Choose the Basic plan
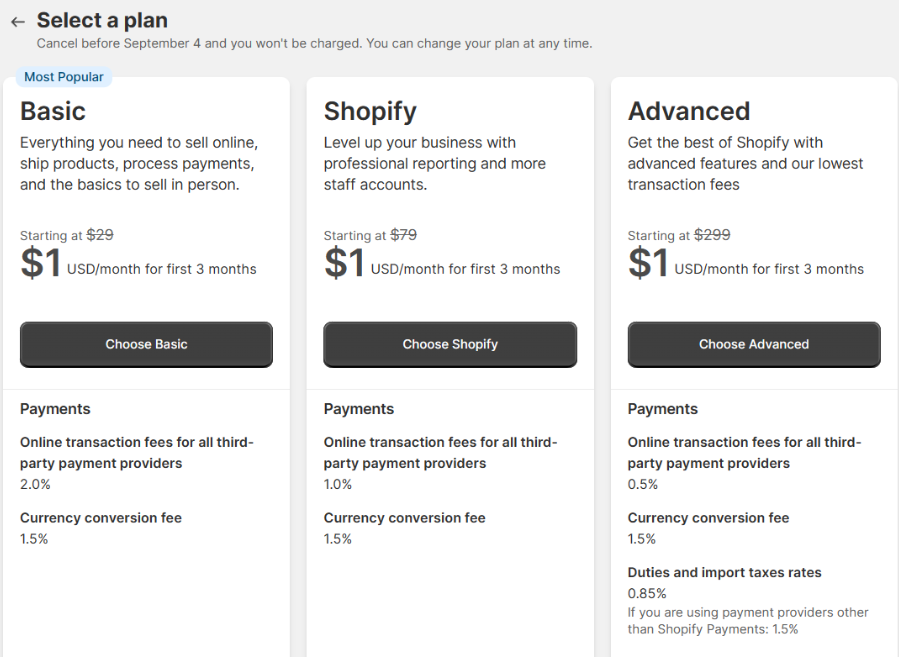 coord(146,344)
